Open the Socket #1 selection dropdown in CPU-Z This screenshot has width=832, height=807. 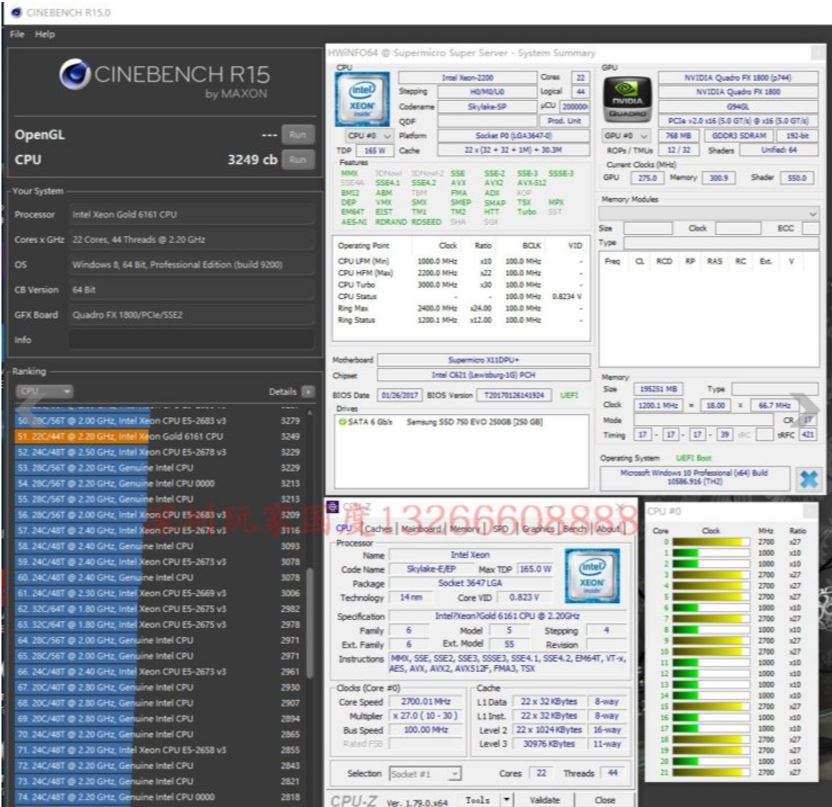coord(425,774)
